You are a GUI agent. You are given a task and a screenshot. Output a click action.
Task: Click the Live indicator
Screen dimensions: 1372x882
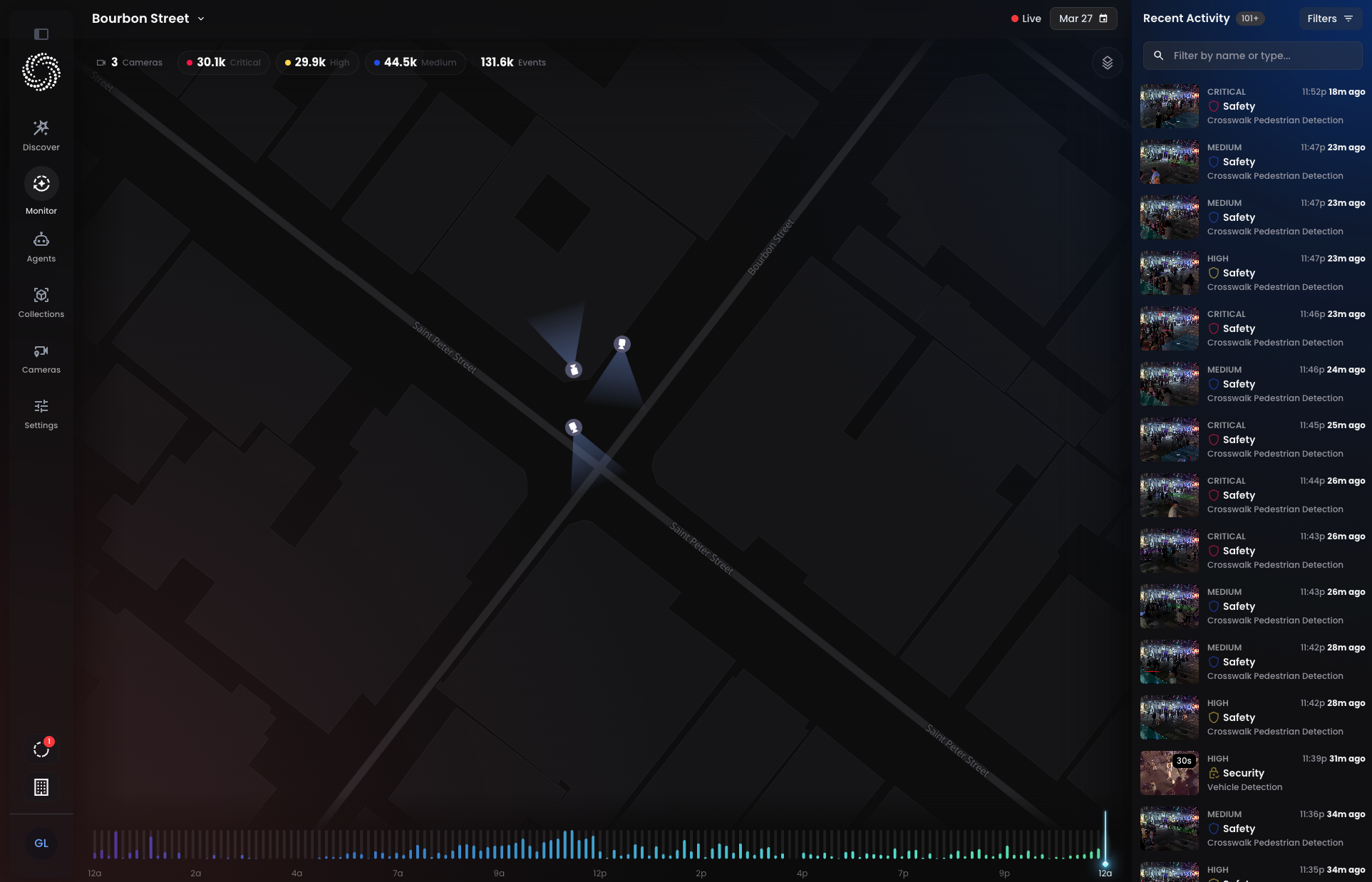tap(1026, 19)
